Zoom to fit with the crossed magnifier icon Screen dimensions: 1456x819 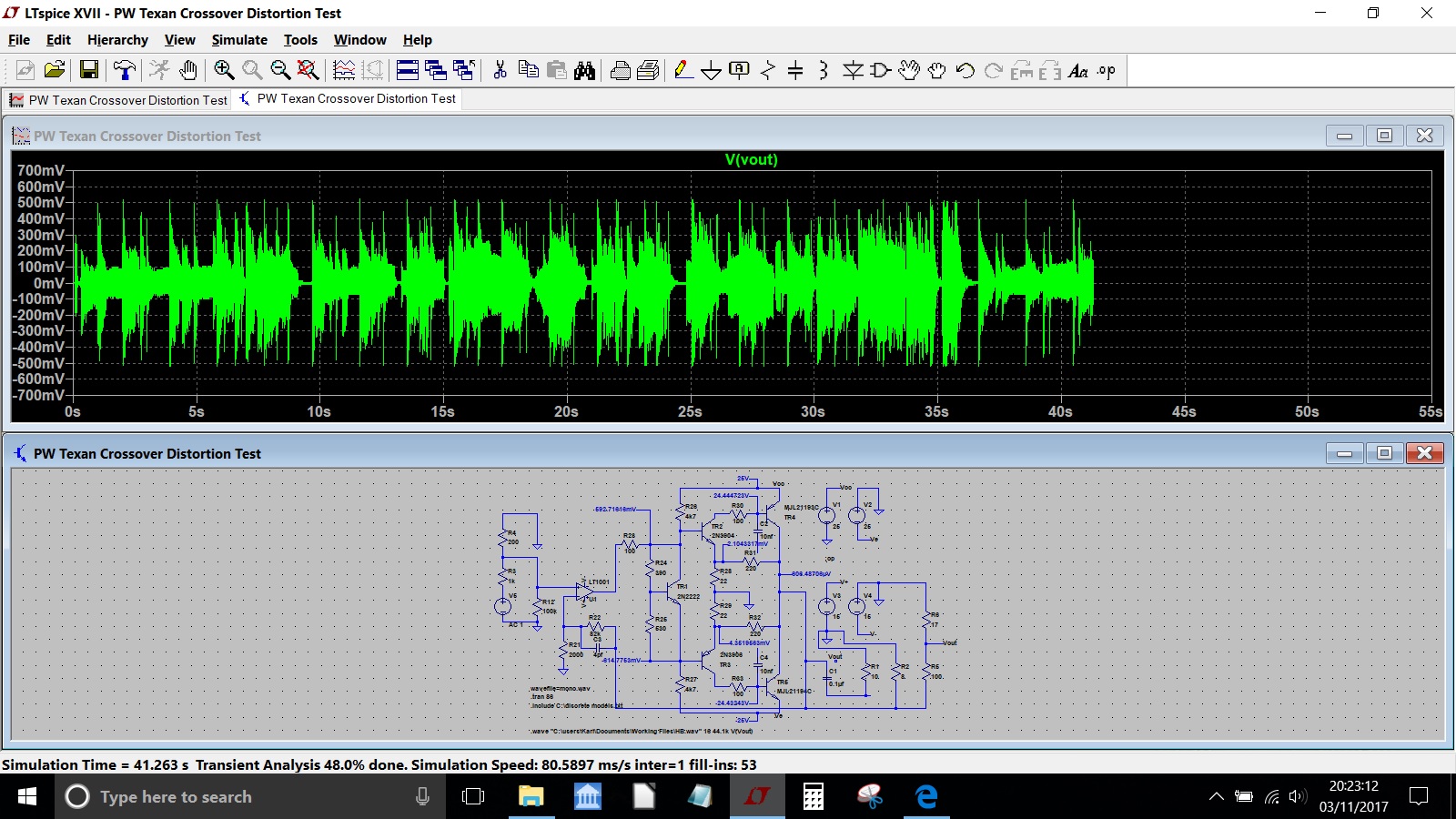tap(308, 70)
